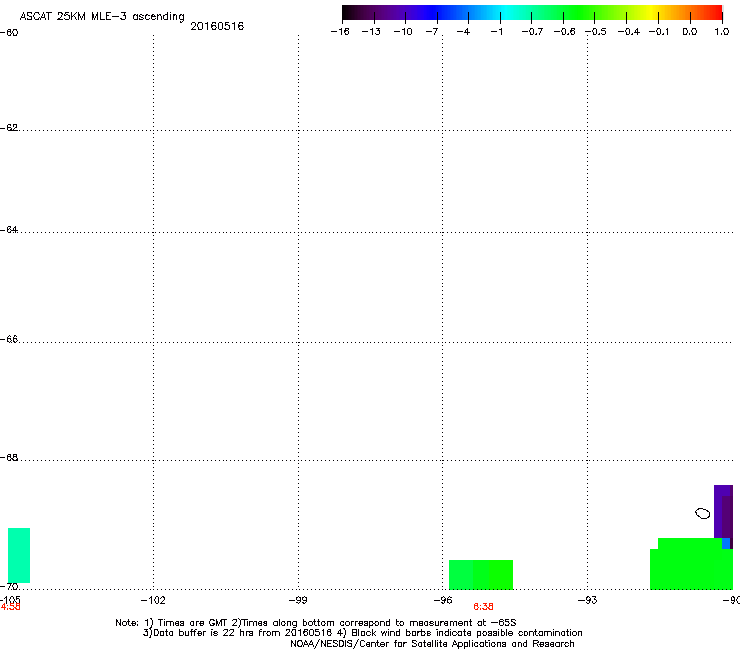
Task: Click the -0.6 color scale label
Action: 564,32
